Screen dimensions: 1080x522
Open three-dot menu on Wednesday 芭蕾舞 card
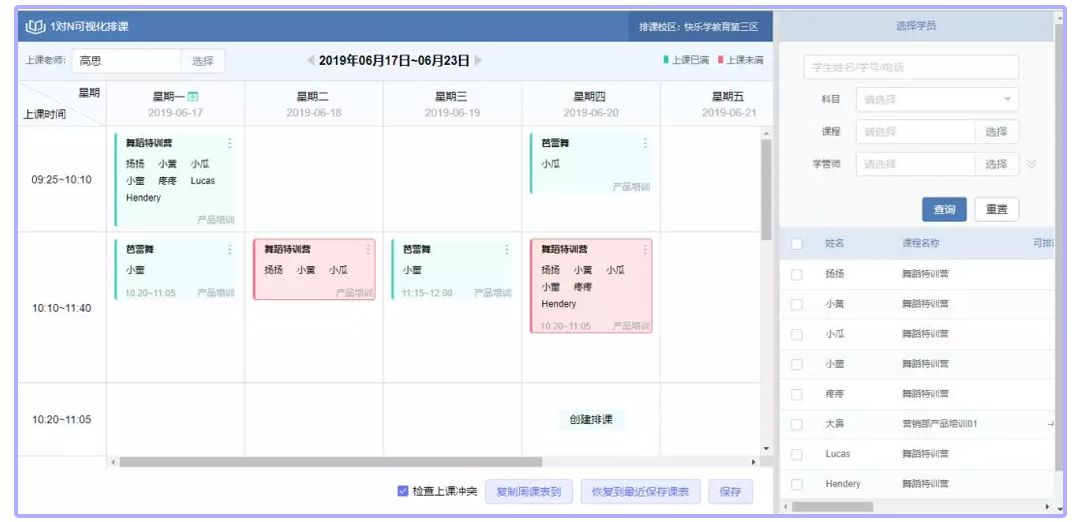click(x=506, y=249)
